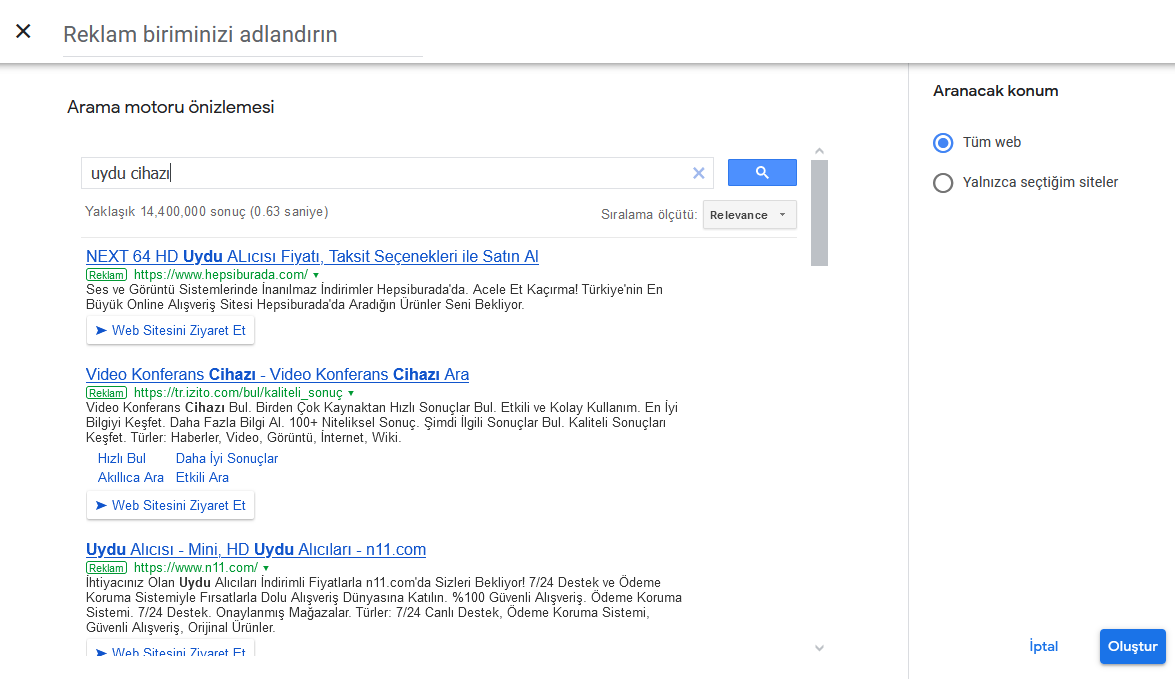Click the İptal button
This screenshot has width=1175, height=679.
click(x=1043, y=646)
